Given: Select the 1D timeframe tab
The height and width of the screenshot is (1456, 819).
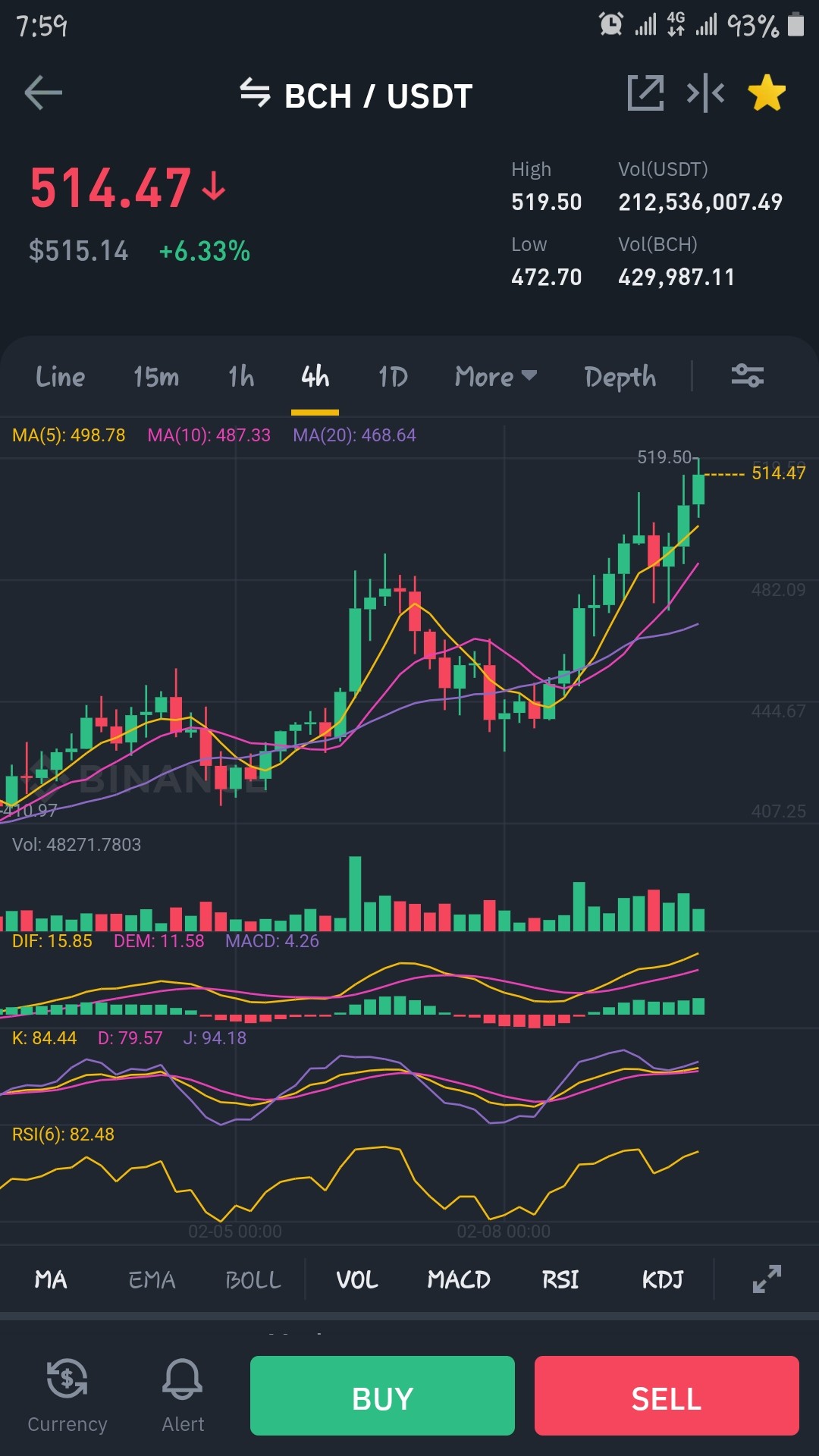Looking at the screenshot, I should click(x=393, y=376).
